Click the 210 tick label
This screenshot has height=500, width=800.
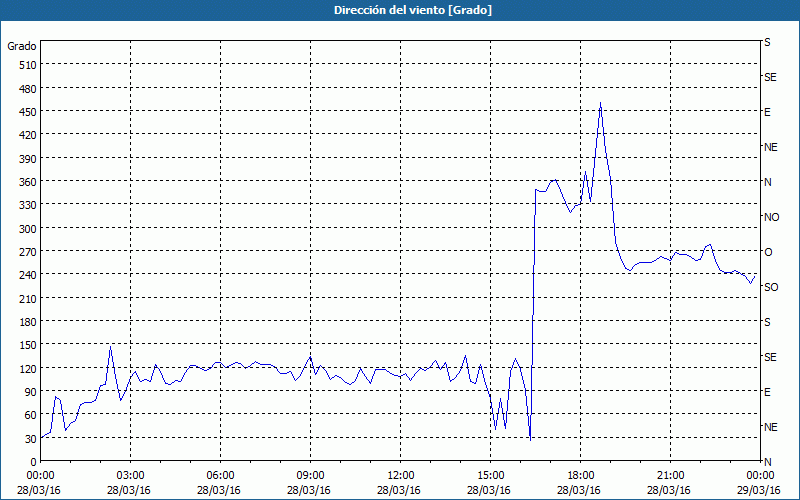point(29,298)
